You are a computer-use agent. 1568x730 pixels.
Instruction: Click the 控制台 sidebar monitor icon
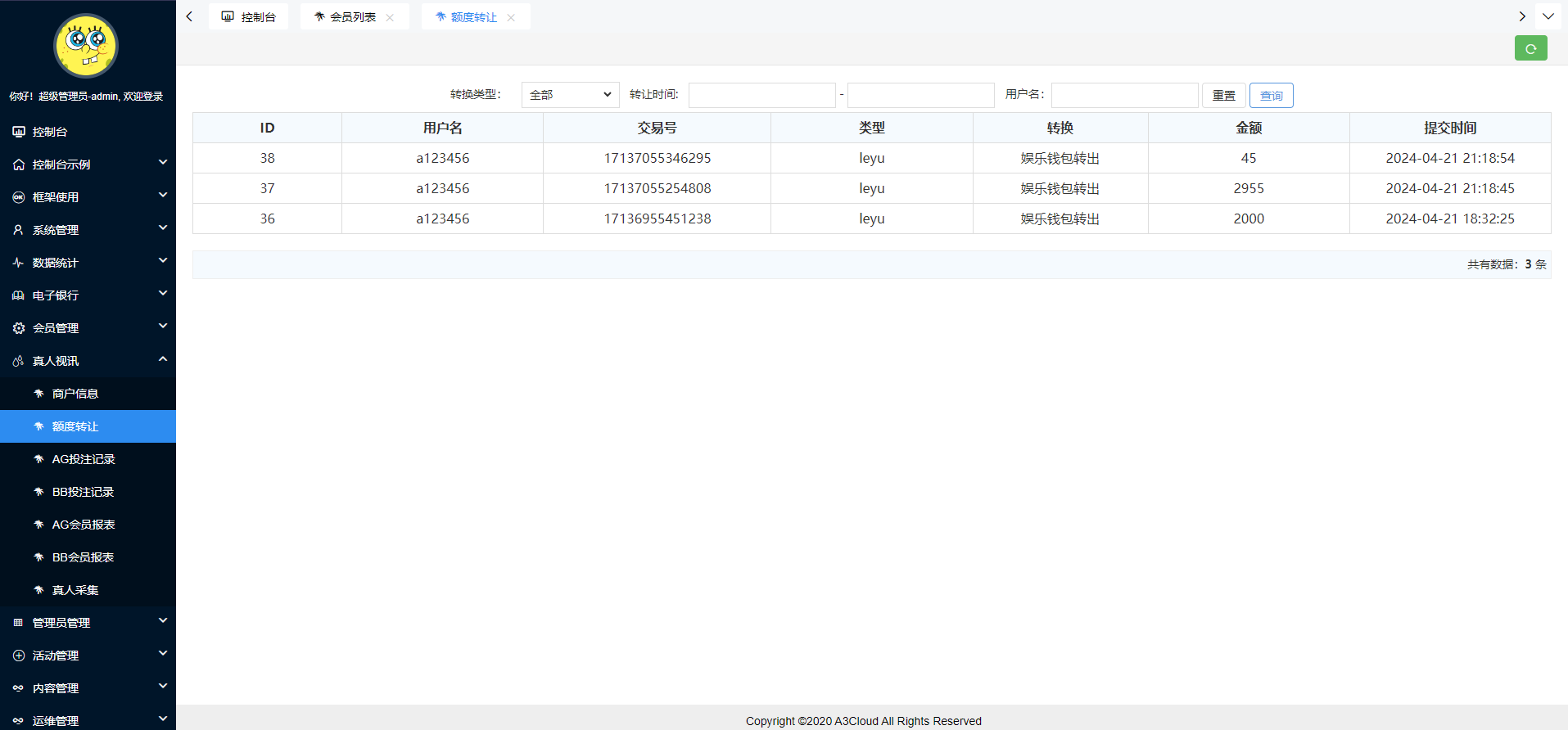tap(18, 132)
